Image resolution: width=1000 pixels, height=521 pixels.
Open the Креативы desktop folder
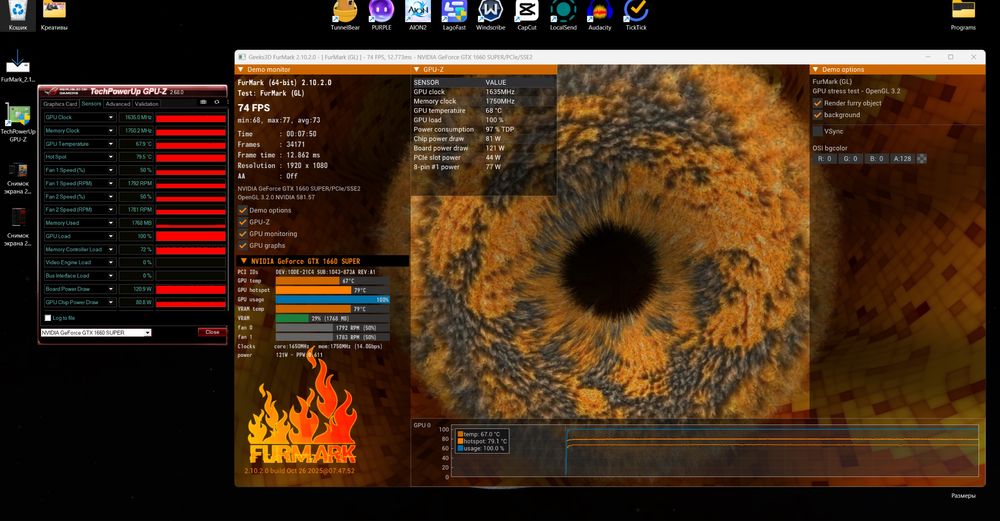click(54, 15)
